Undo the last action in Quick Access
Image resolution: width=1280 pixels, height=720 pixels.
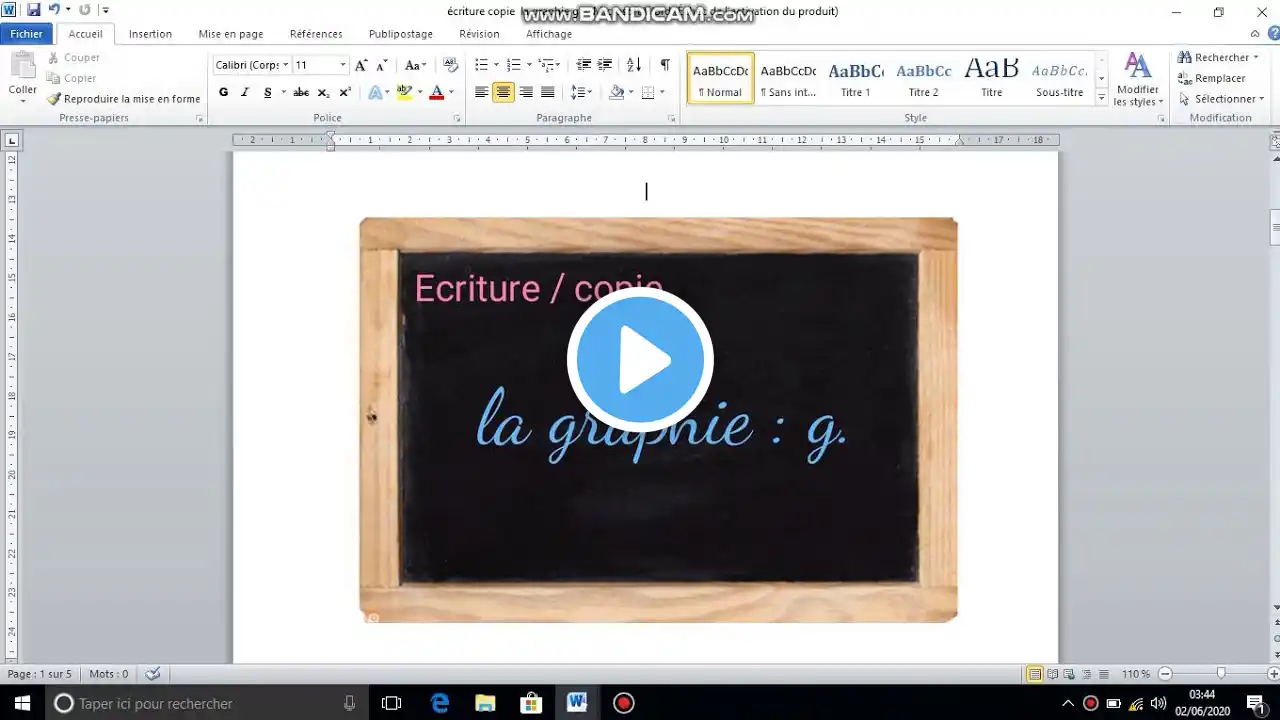[x=55, y=10]
